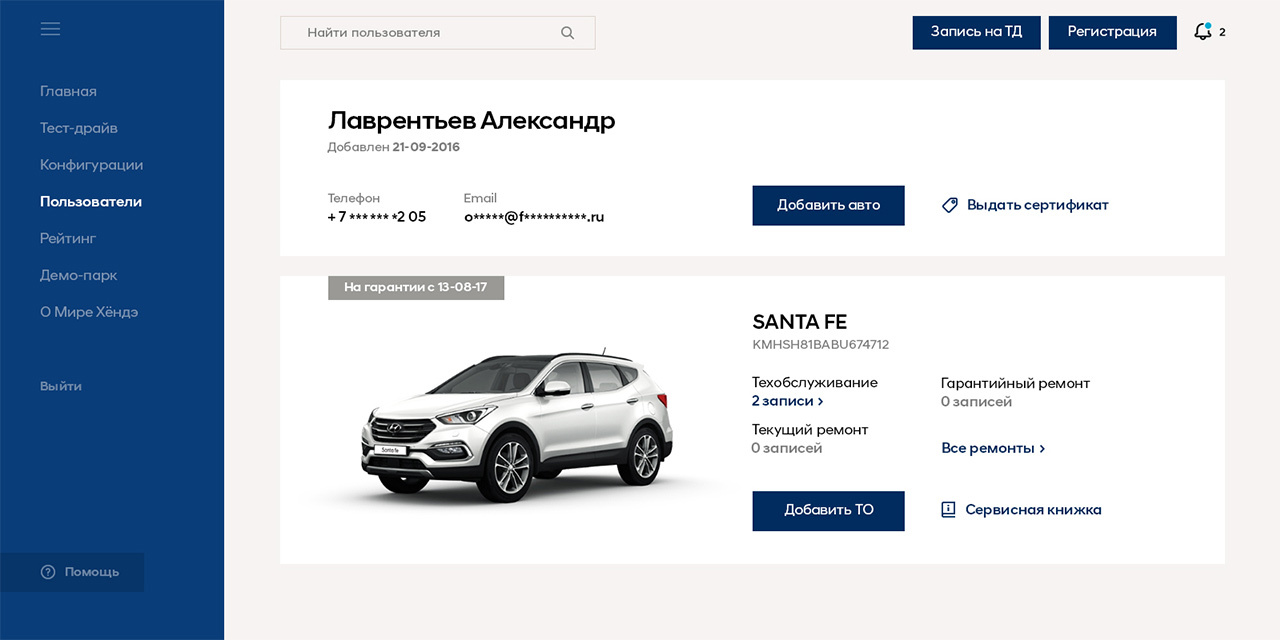The image size is (1280, 640).
Task: Go to Главная in sidebar
Action: tap(68, 91)
